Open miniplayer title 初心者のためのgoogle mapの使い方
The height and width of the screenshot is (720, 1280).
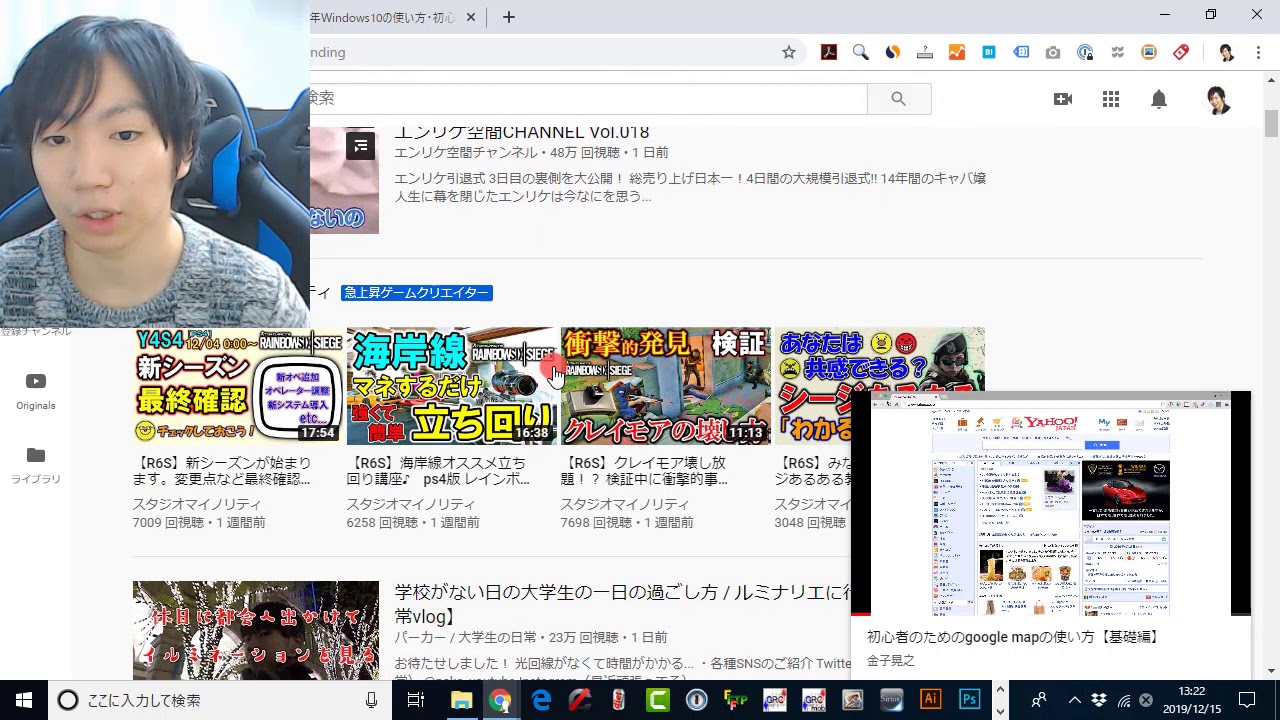[1013, 637]
